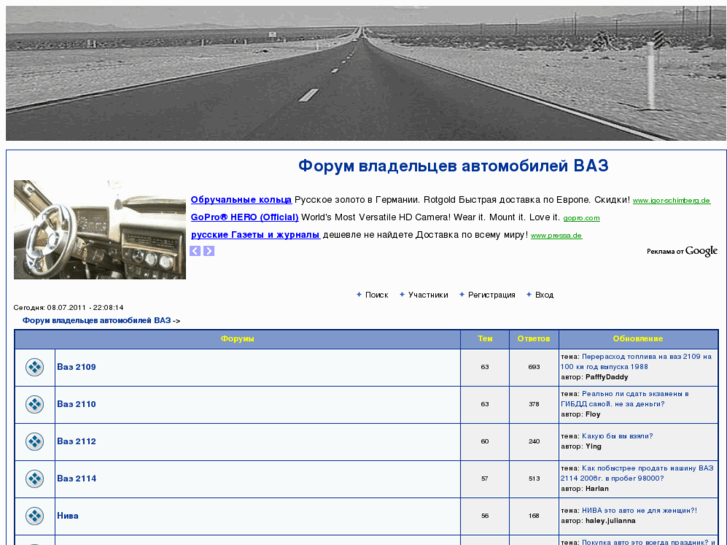Click reply count 240 in Ваз 2112 row

click(534, 441)
